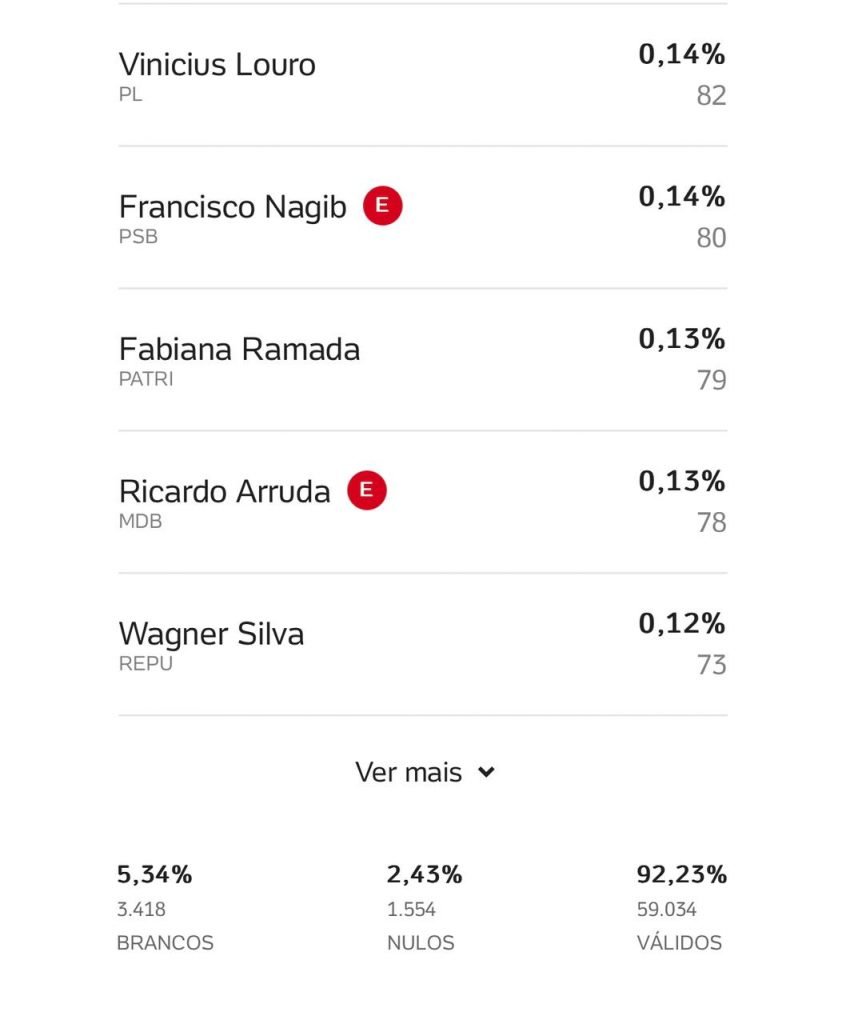The height and width of the screenshot is (1024, 846).
Task: Click the 5,34% Brancos percentage
Action: pos(154,874)
